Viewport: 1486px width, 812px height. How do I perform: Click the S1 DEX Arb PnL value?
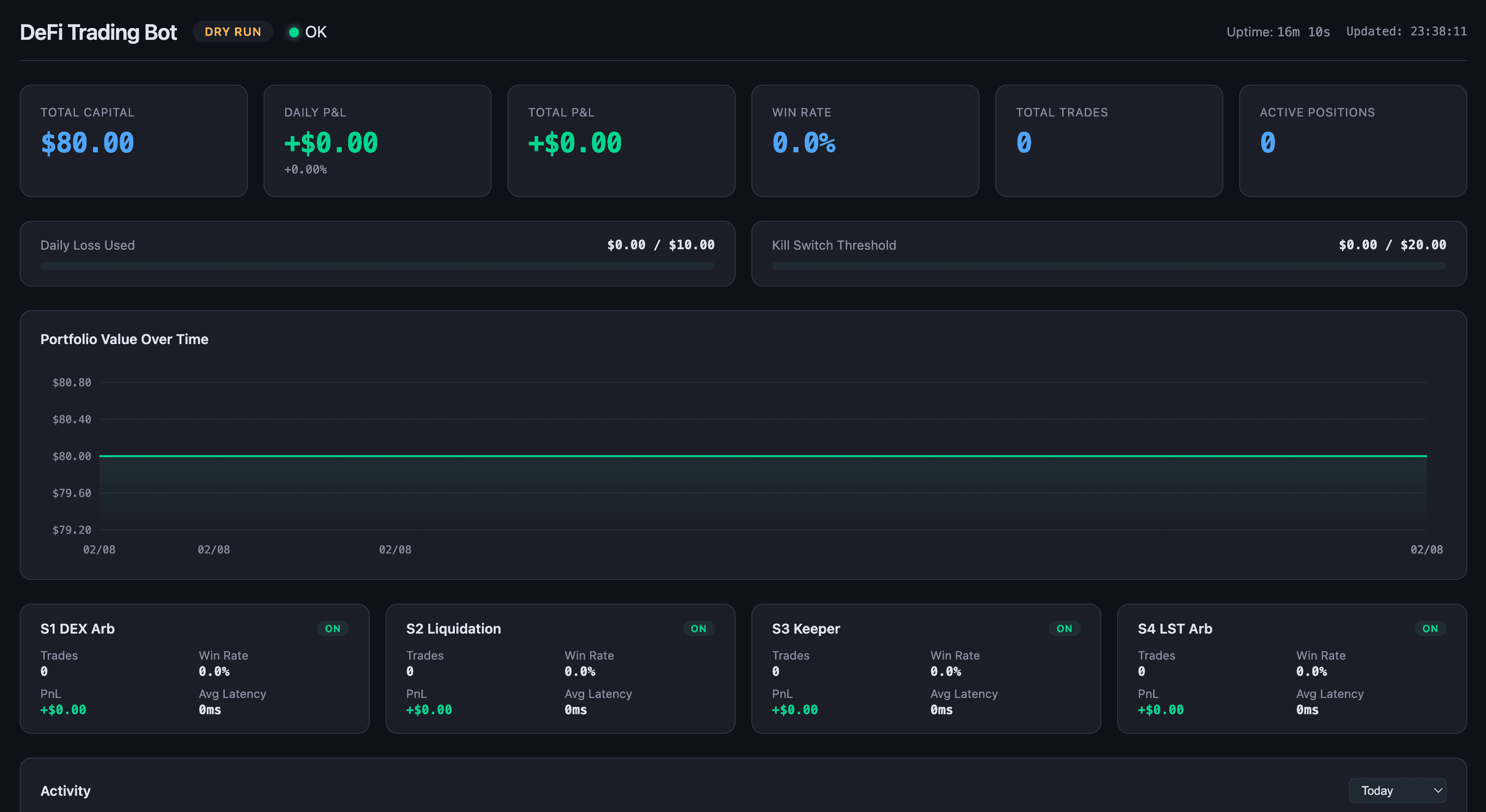tap(63, 710)
